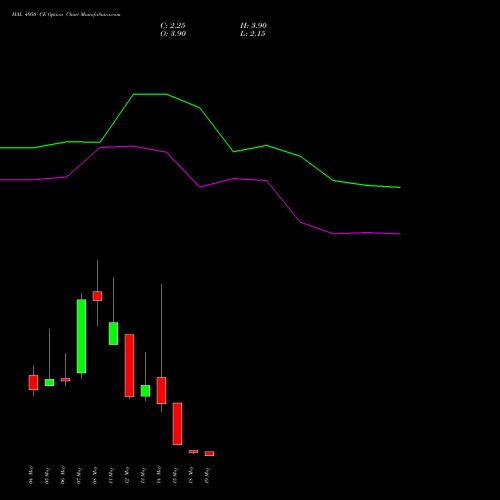This screenshot has height=500, width=500.
Task: Click the '08 May' date label
Action: [x=95, y=475]
